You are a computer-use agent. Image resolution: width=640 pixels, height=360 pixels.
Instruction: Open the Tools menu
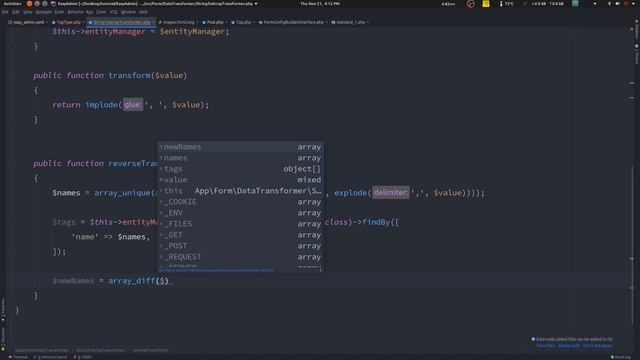point(101,12)
